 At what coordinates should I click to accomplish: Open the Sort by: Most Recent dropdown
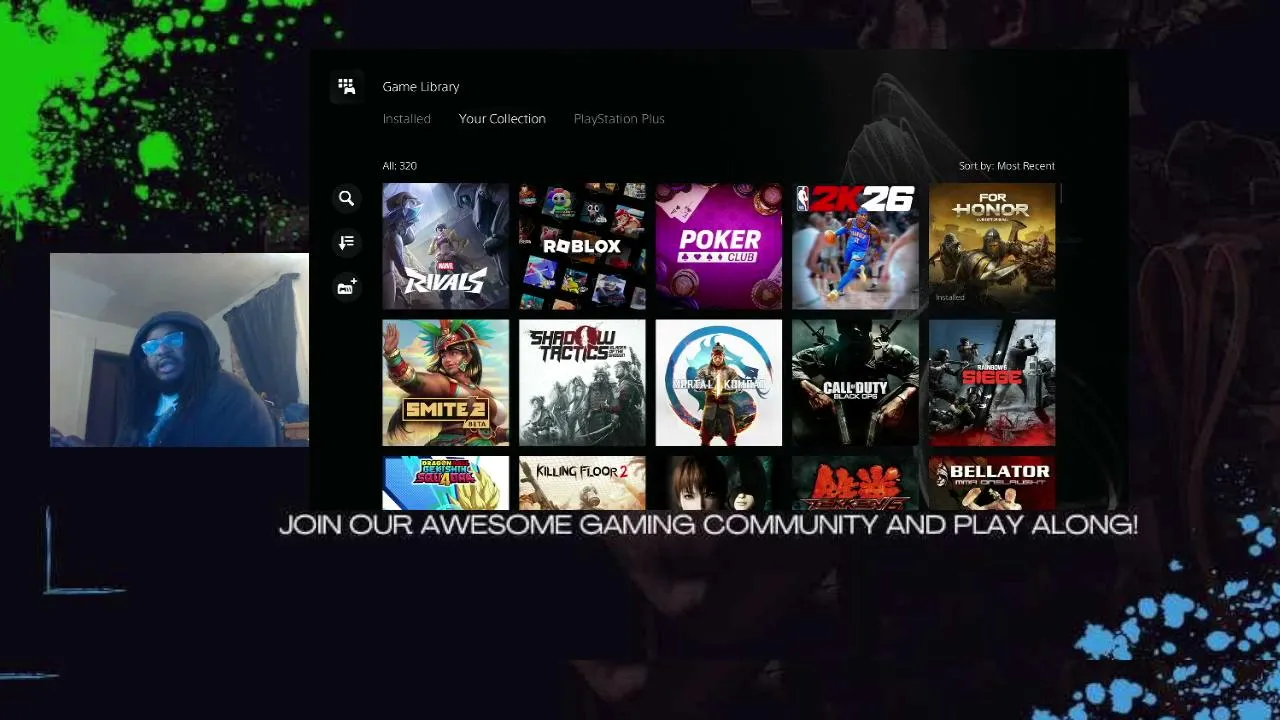click(1006, 166)
